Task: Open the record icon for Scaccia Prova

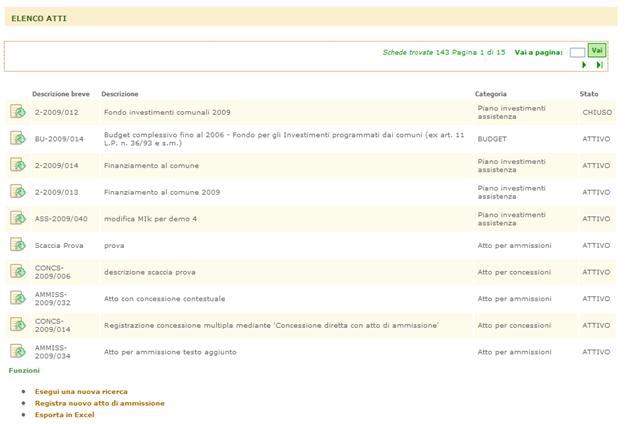Action: (18, 245)
